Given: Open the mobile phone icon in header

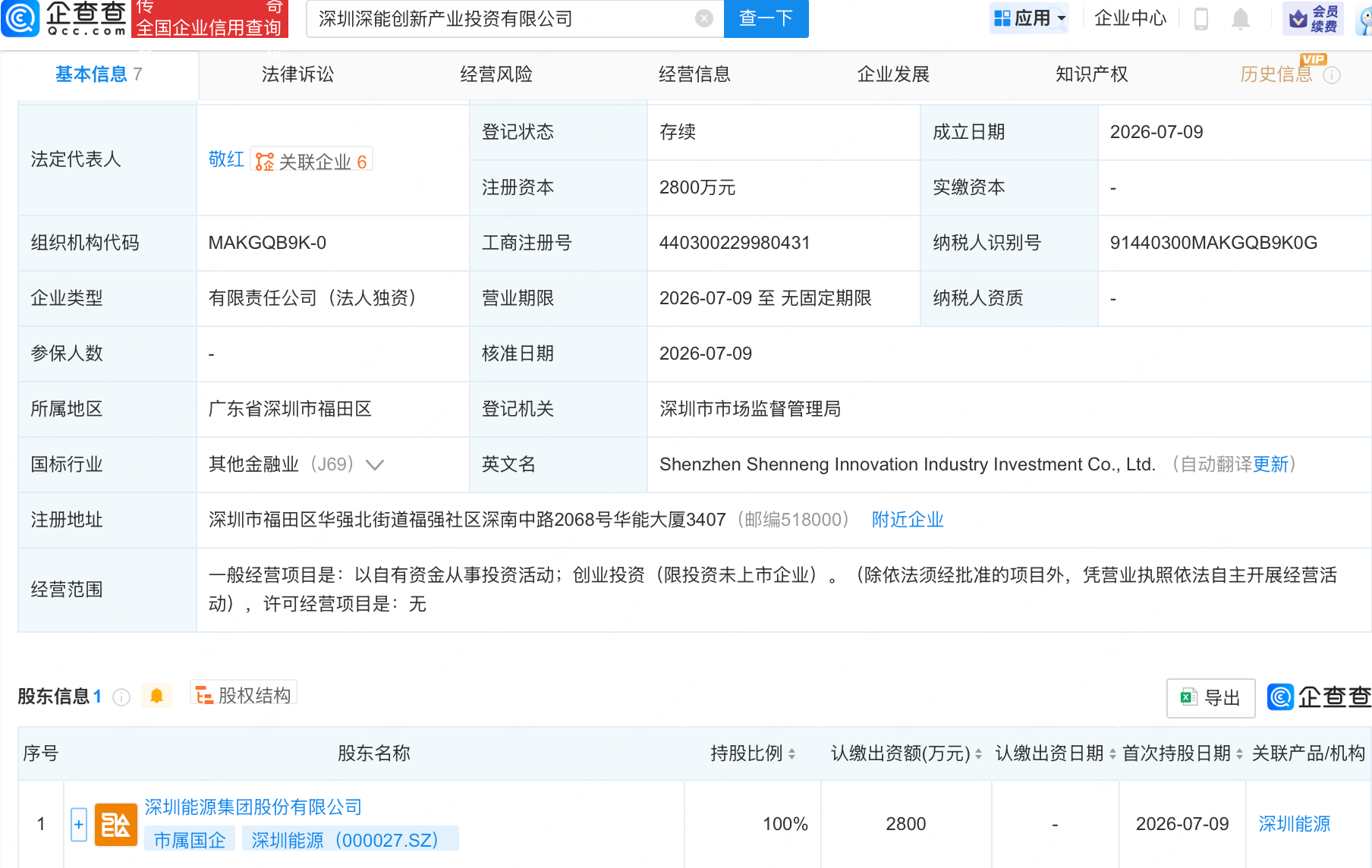Looking at the screenshot, I should (1200, 18).
